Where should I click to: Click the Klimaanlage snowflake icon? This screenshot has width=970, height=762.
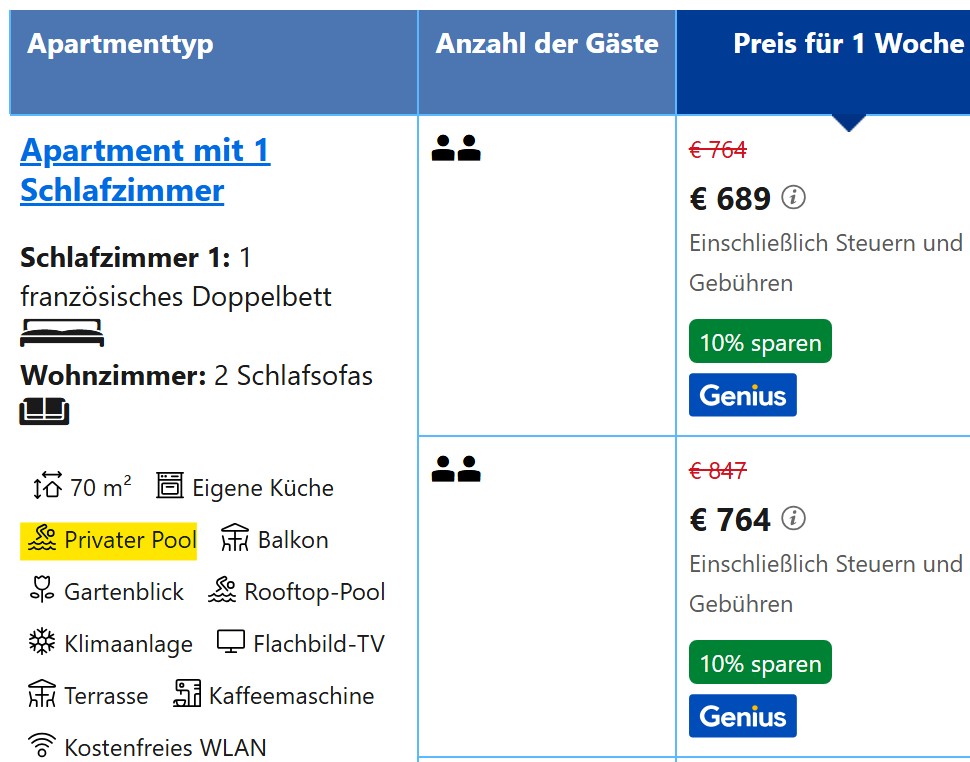point(42,642)
